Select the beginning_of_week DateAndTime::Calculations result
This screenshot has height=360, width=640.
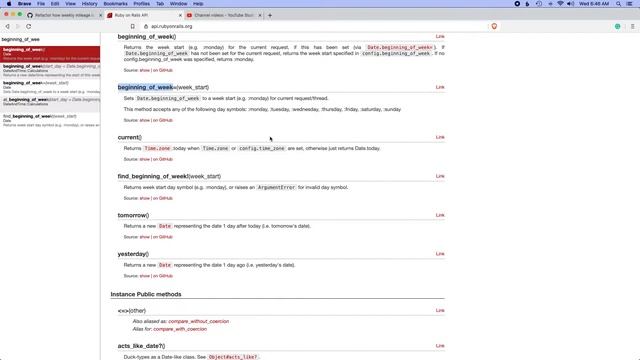coord(50,71)
